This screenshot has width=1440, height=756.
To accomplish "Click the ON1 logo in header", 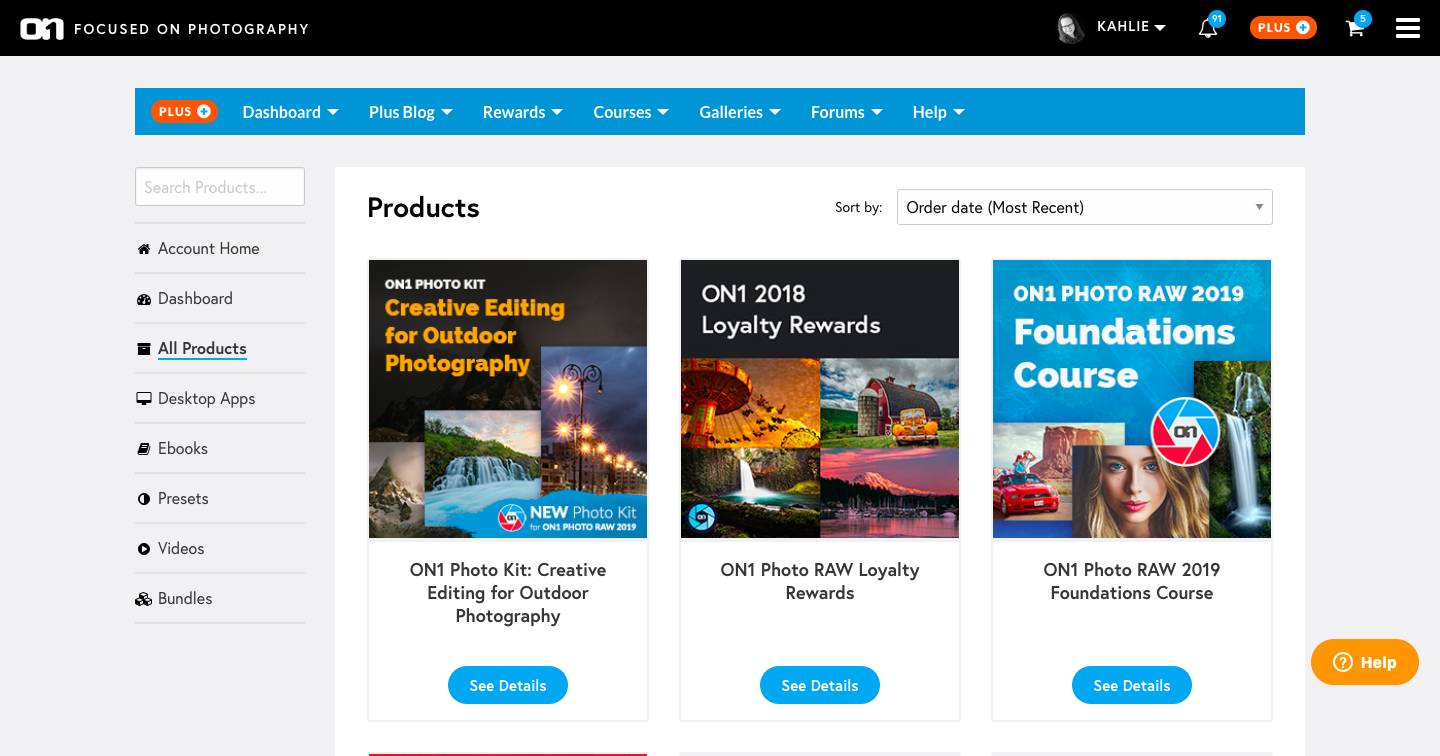I will [x=42, y=29].
